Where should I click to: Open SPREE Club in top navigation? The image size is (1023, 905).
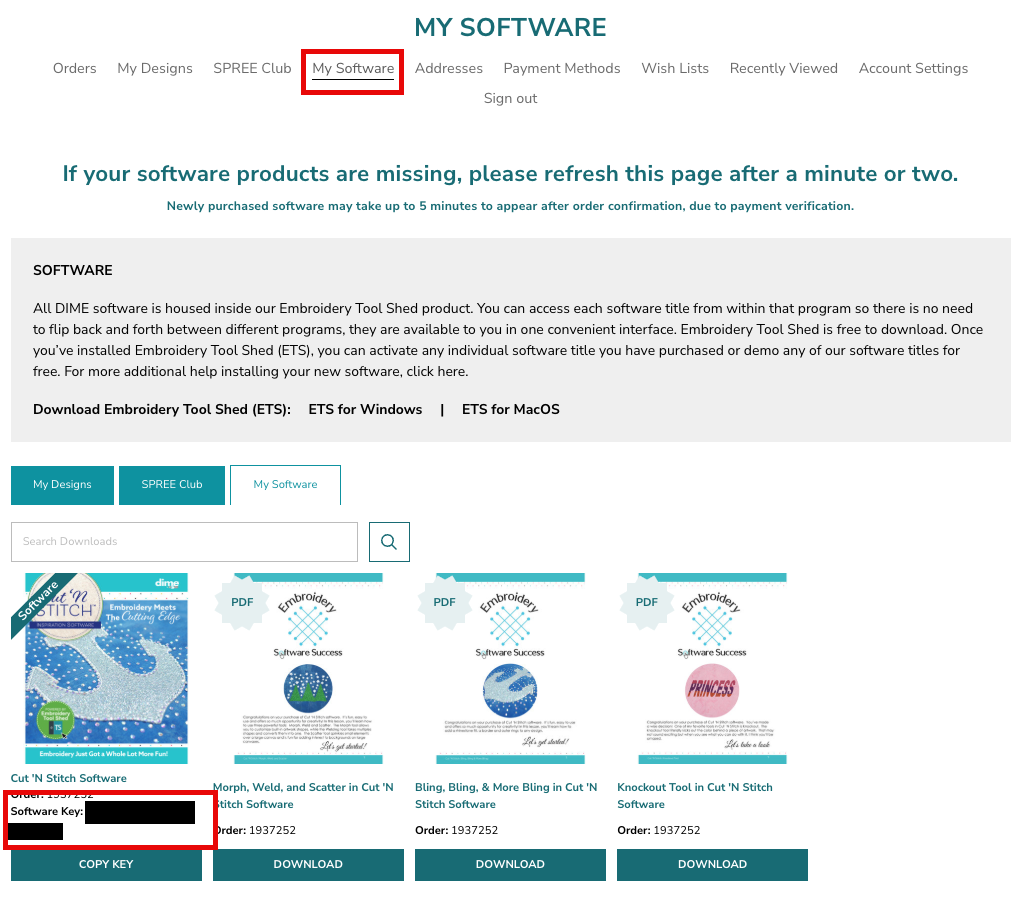pyautogui.click(x=252, y=69)
